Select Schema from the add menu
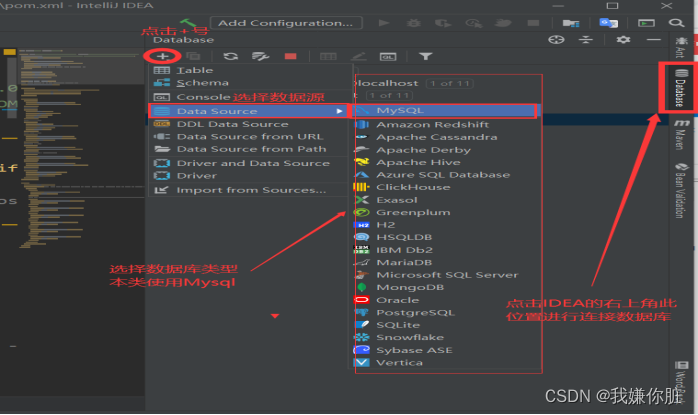The width and height of the screenshot is (698, 415). pyautogui.click(x=249, y=82)
